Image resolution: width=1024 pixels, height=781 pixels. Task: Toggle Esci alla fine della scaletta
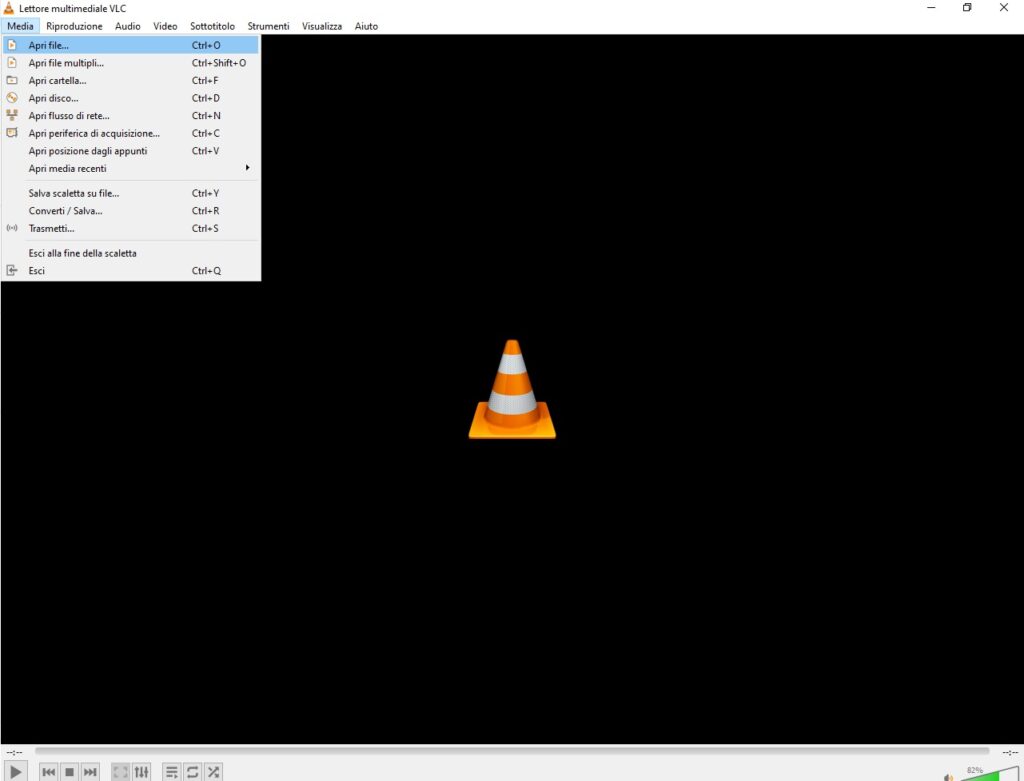131,253
